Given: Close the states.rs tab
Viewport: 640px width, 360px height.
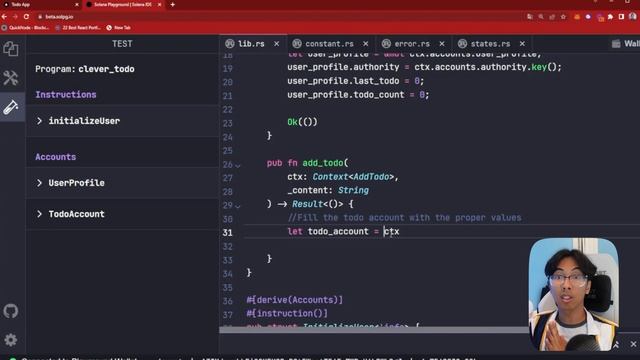Looking at the screenshot, I should click(522, 44).
